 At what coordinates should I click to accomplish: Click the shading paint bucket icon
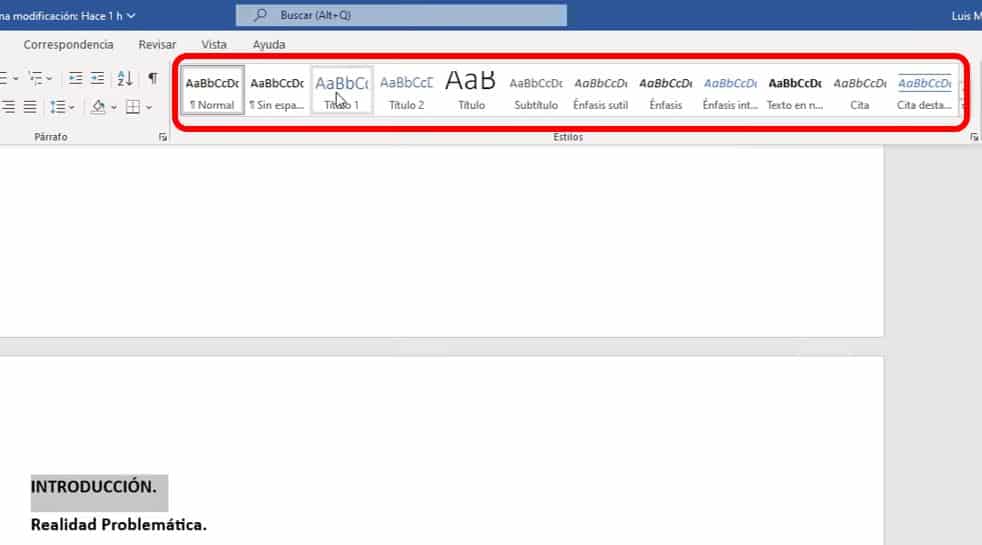coord(98,106)
